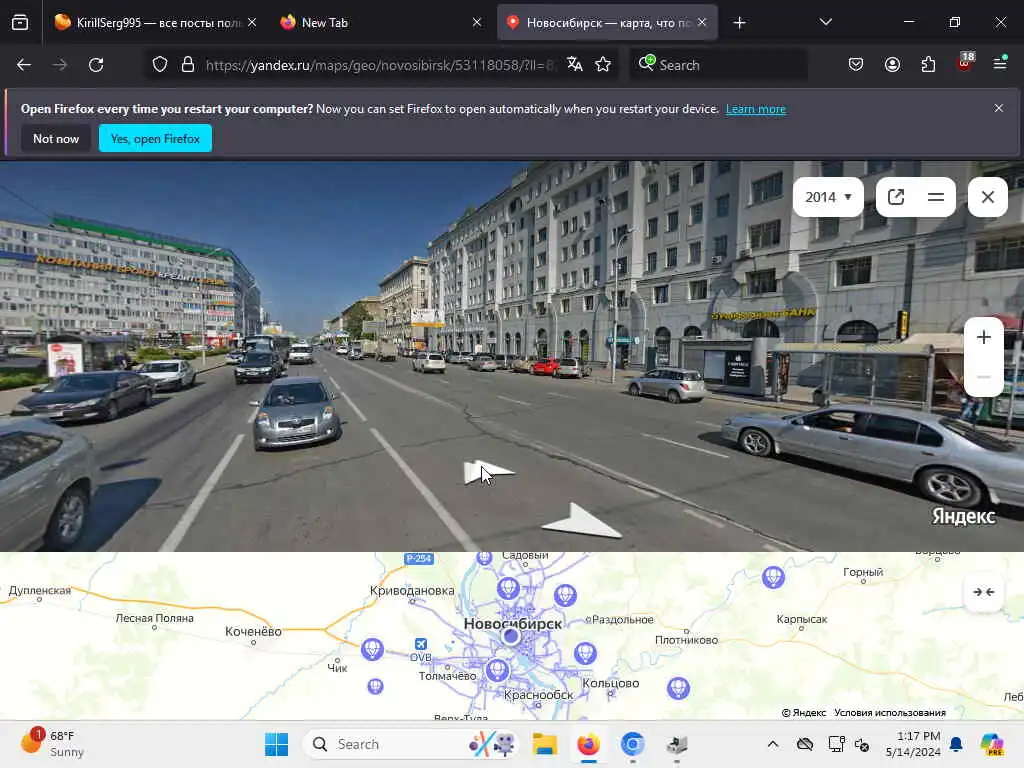Click the balloon marker near Горный
Image resolution: width=1024 pixels, height=768 pixels.
[x=773, y=577]
